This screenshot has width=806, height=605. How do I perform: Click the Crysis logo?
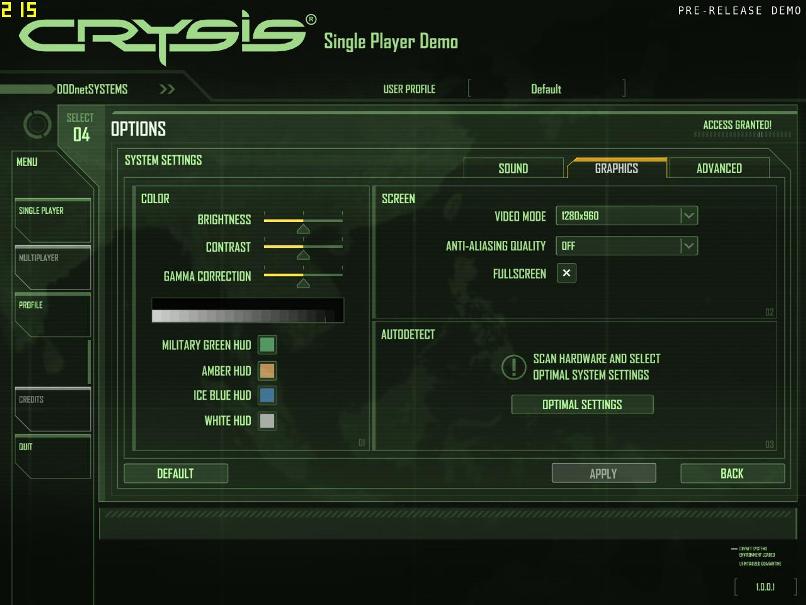168,38
